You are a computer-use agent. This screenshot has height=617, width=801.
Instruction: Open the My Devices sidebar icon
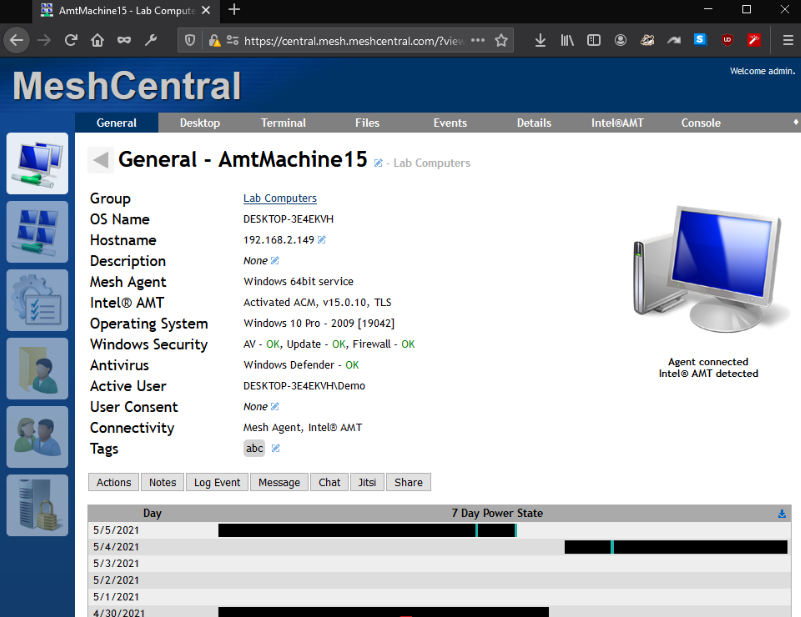pyautogui.click(x=38, y=164)
